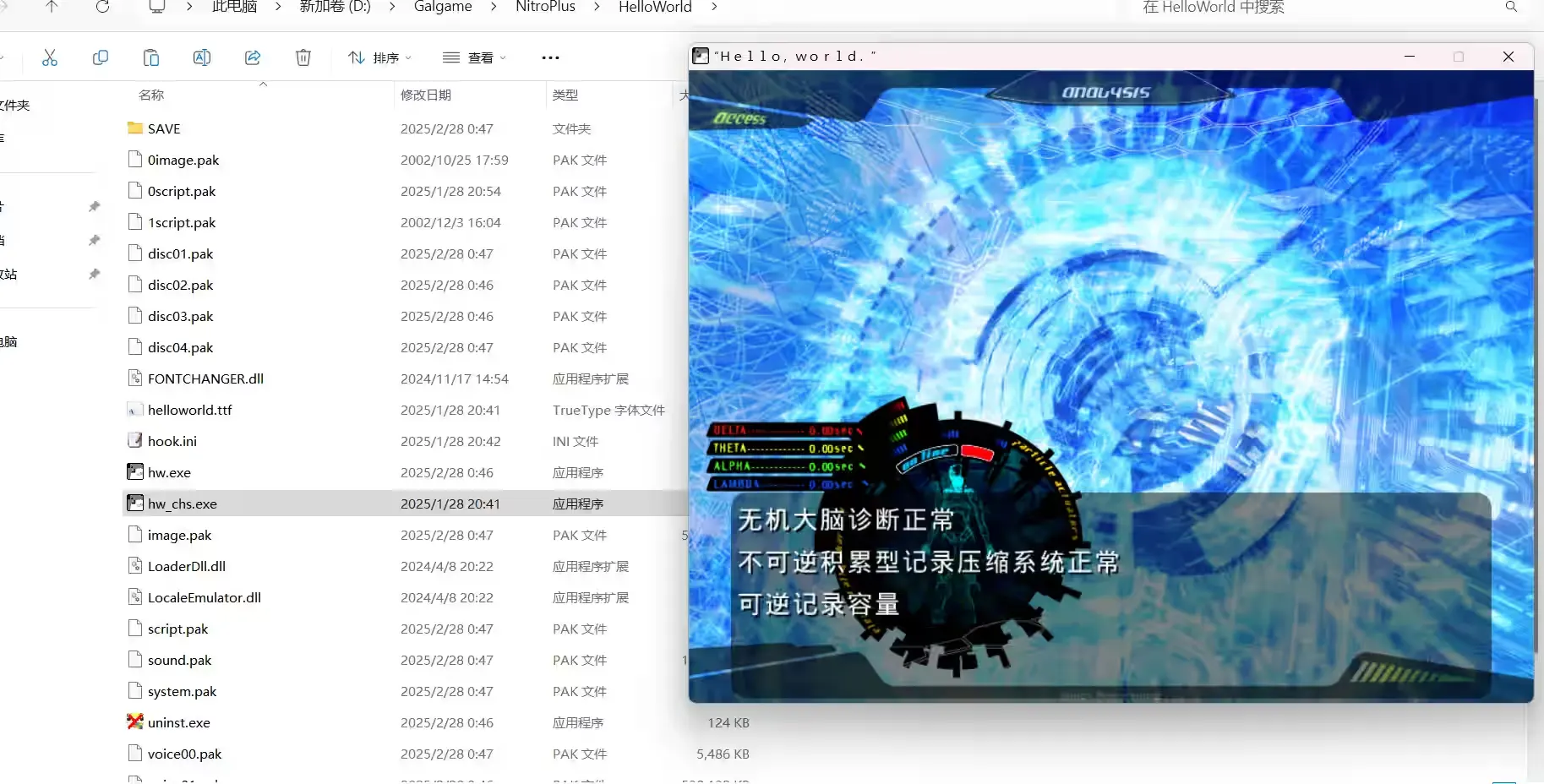Screen dimensions: 1544x784
Task: Select the SAVE folder icon
Action: [135, 128]
